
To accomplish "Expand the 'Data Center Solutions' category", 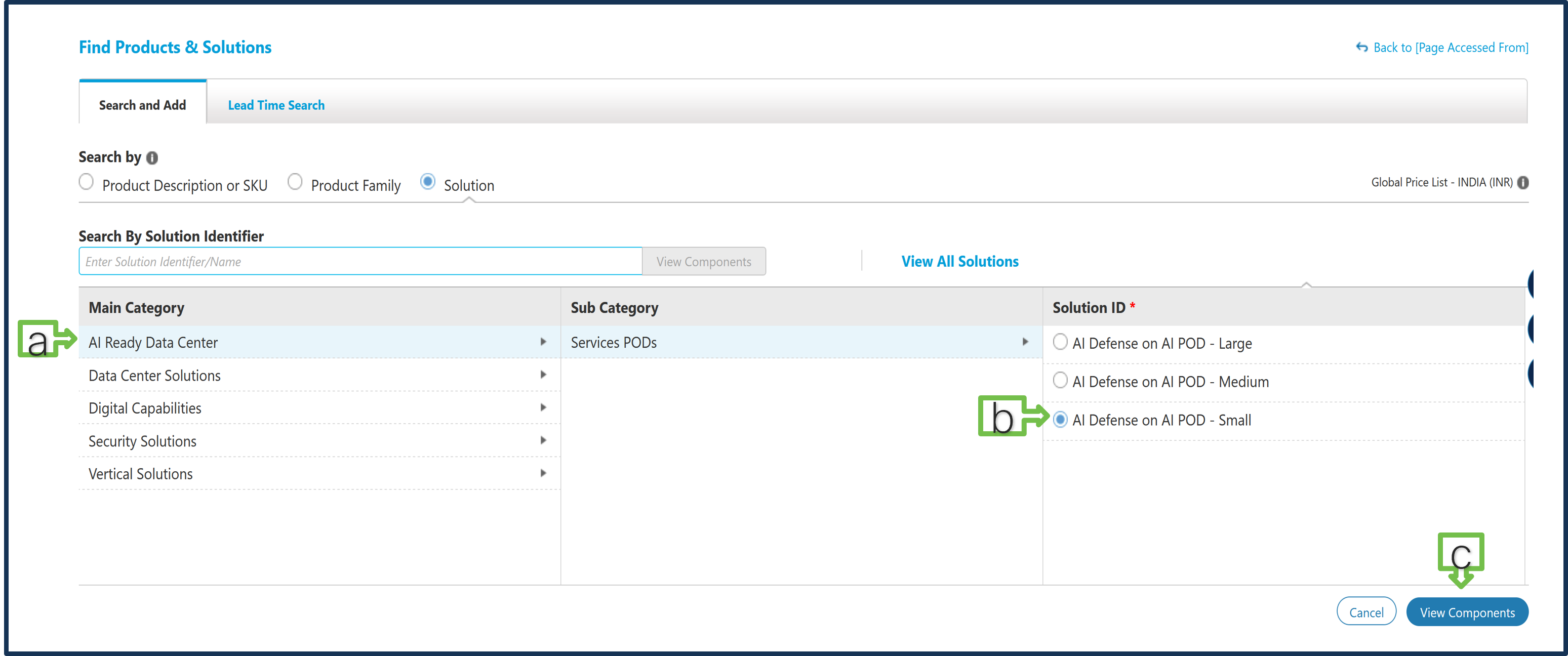I will 544,374.
